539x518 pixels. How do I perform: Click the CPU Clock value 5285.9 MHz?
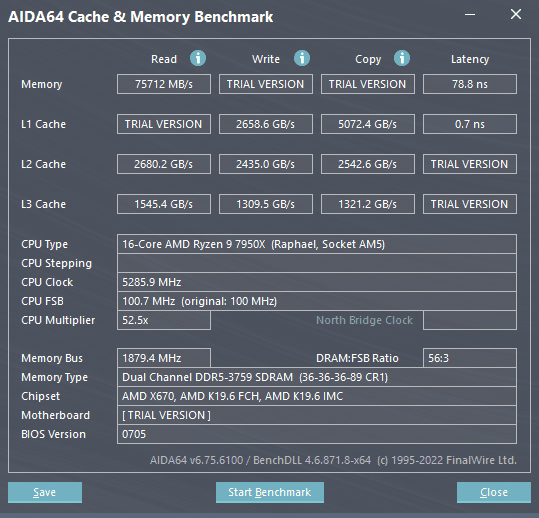(317, 282)
